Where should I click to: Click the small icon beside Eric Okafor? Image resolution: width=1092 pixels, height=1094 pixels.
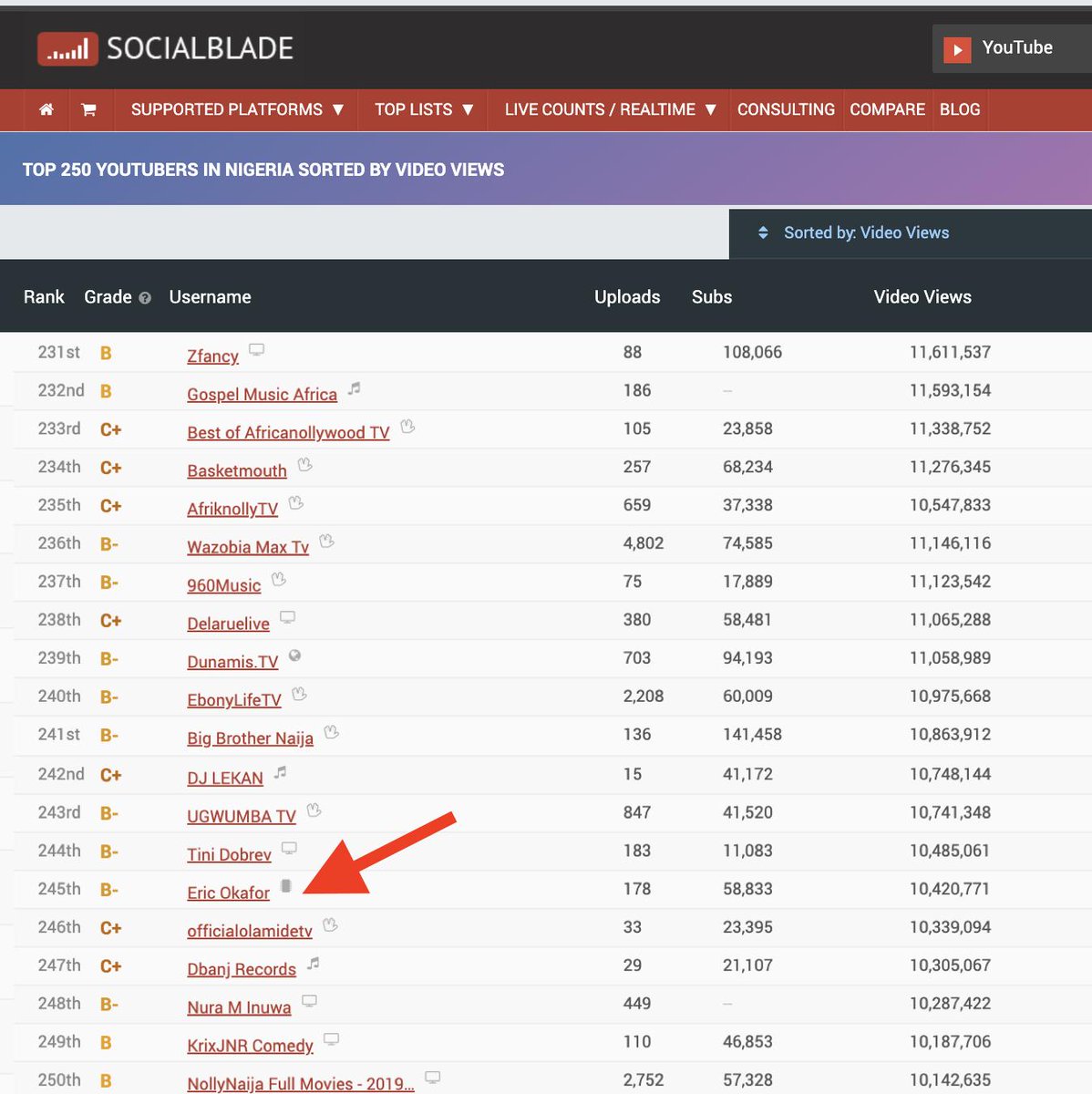coord(285,886)
